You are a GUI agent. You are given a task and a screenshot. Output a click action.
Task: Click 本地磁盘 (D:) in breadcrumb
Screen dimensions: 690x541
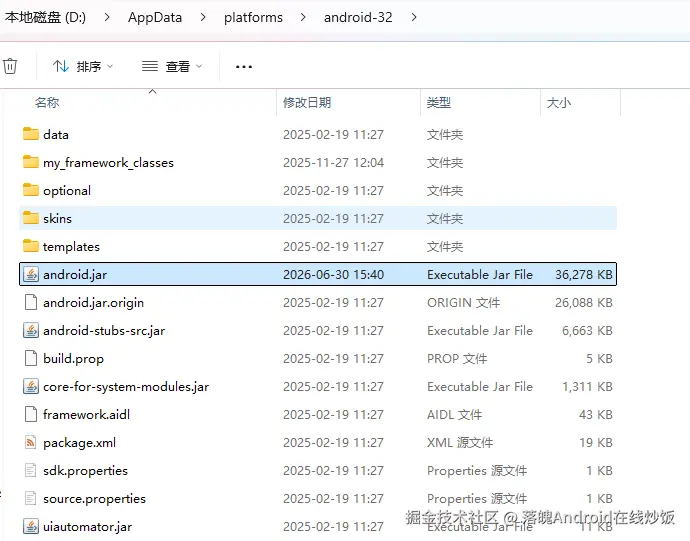click(x=45, y=17)
